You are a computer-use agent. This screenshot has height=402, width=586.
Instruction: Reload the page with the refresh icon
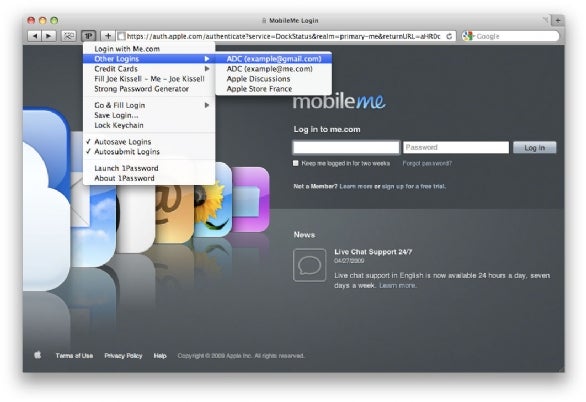click(449, 36)
